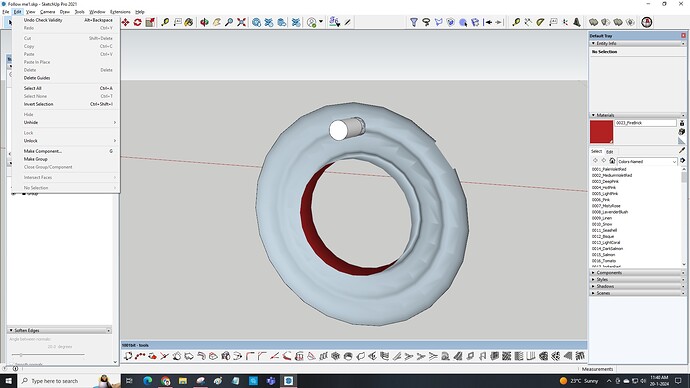690x388 pixels.
Task: Select the Move tool in top toolbar
Action: click(x=125, y=22)
